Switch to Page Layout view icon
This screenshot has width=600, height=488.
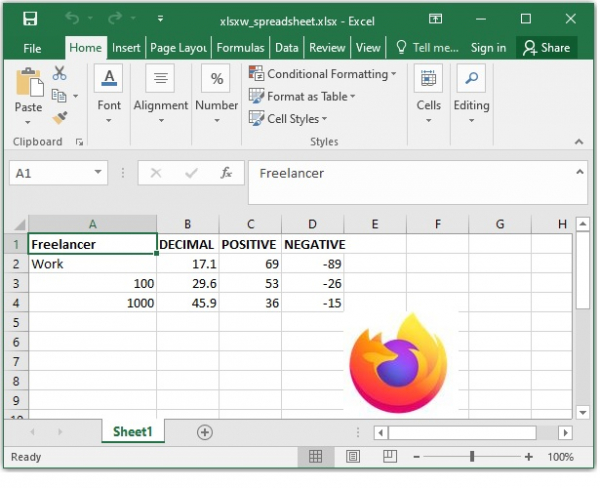[352, 456]
